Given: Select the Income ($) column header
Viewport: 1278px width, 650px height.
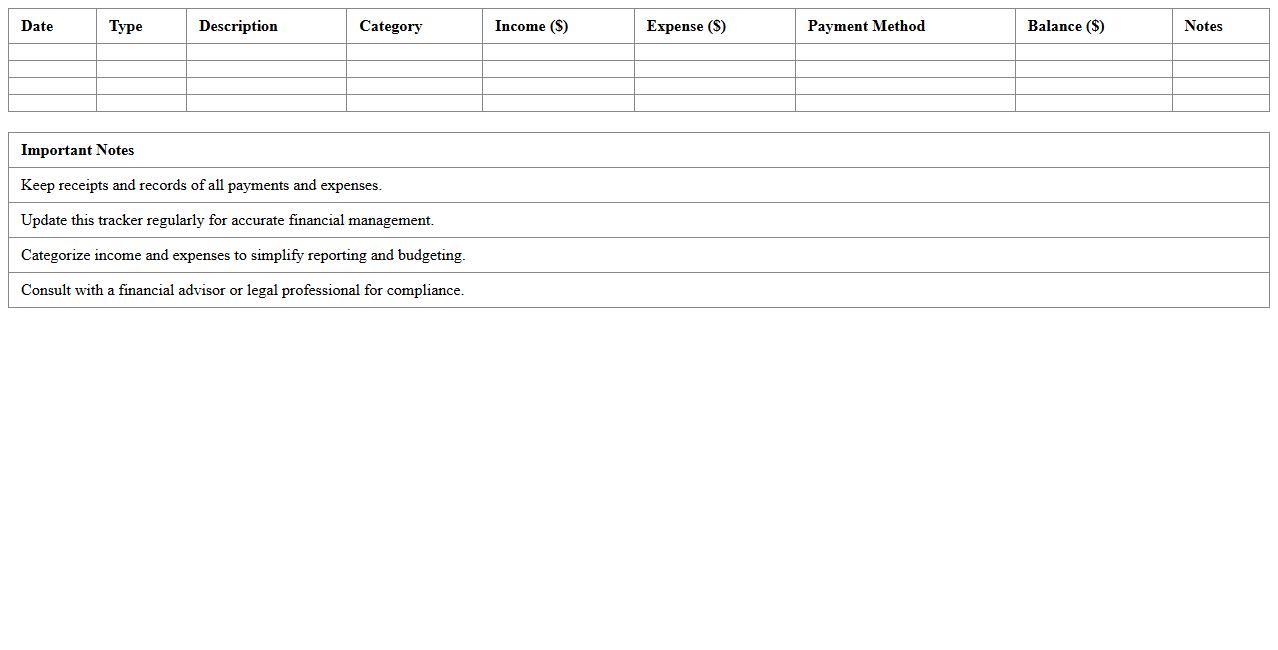Looking at the screenshot, I should pyautogui.click(x=531, y=26).
